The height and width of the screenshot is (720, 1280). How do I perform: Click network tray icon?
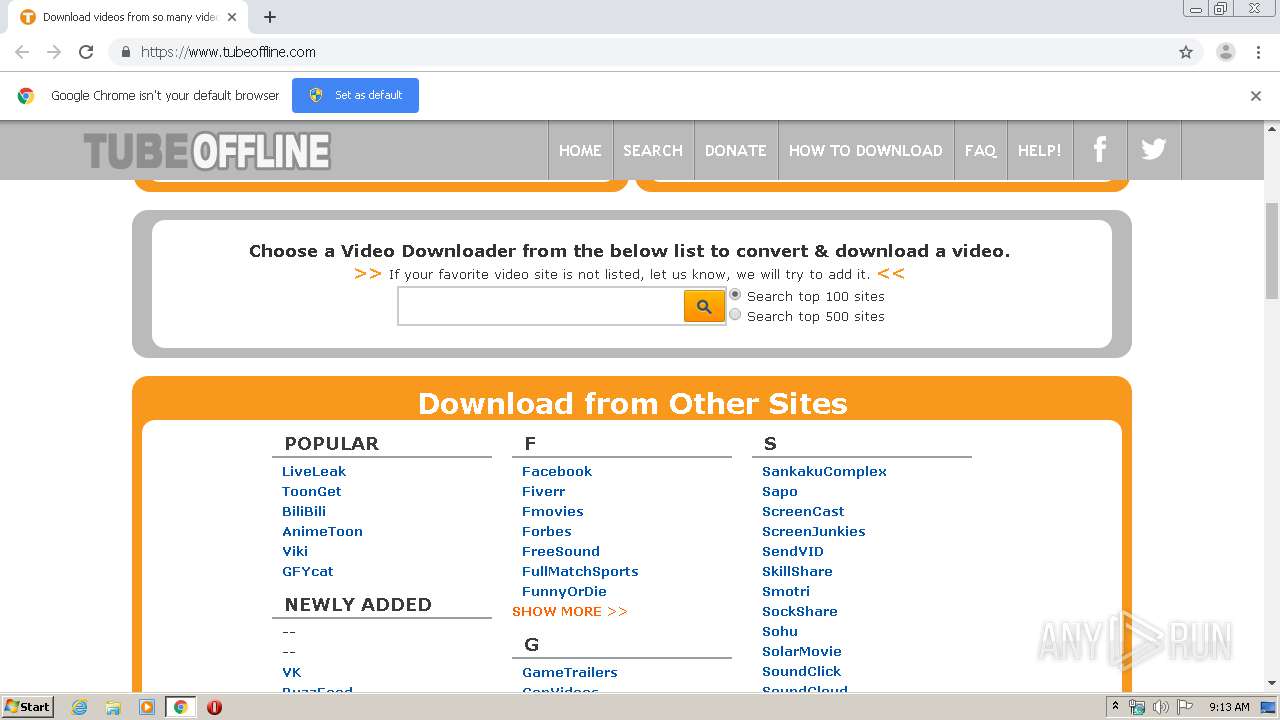click(1137, 707)
